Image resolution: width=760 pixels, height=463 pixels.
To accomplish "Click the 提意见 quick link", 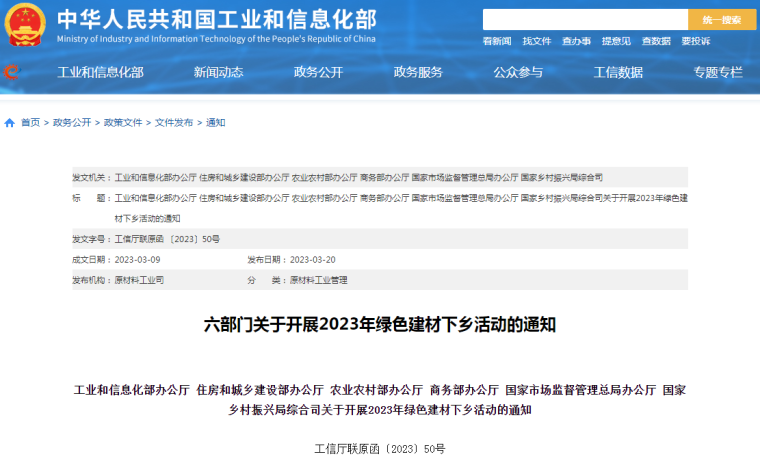I will pyautogui.click(x=616, y=41).
